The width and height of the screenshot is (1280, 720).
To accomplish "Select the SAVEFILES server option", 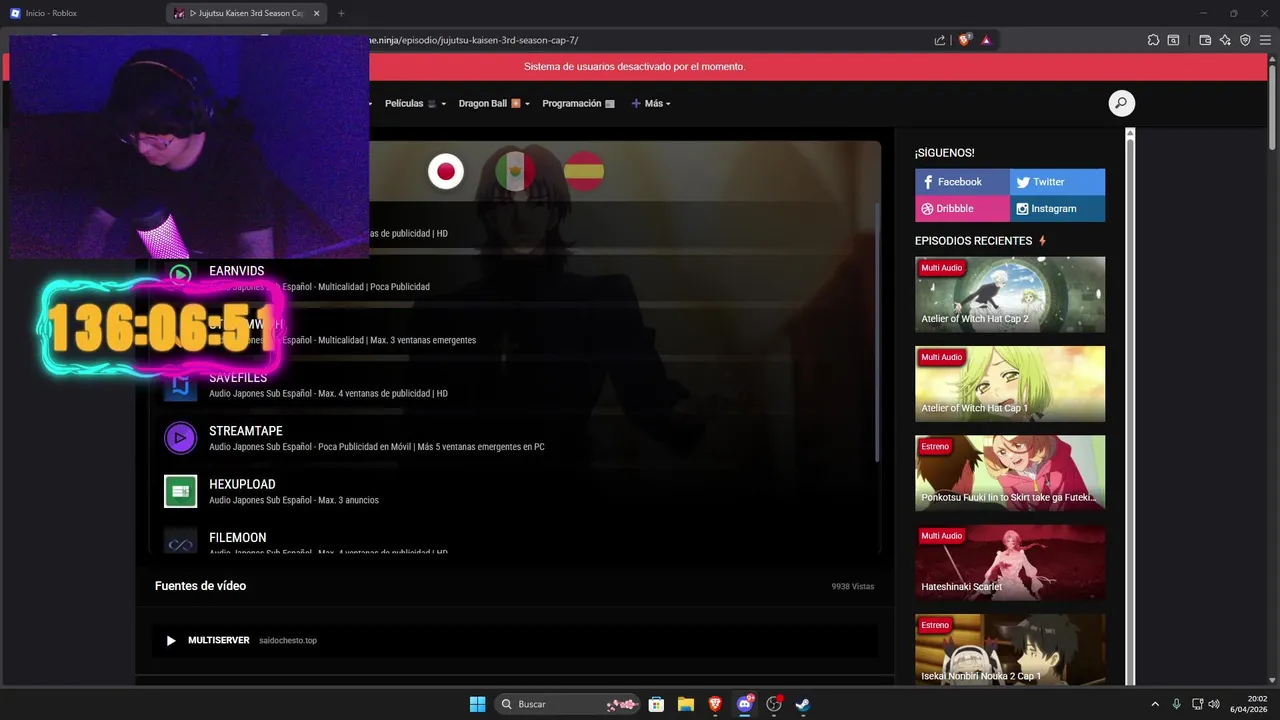I will 515,385.
